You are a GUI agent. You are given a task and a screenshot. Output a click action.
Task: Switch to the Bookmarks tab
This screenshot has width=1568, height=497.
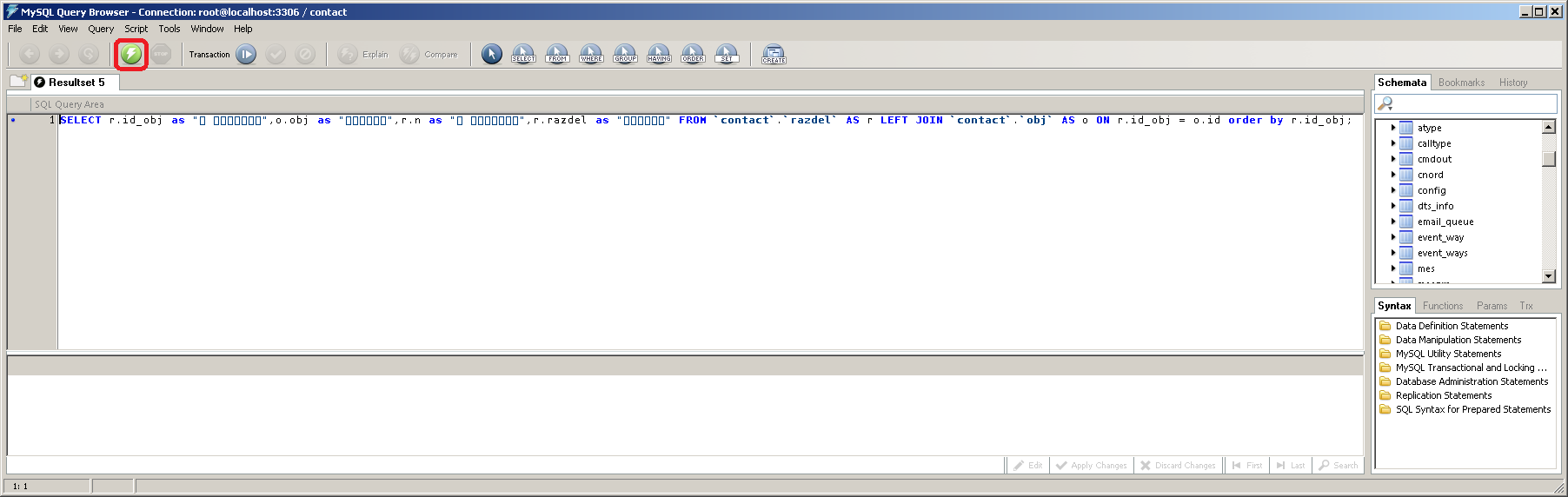[x=1461, y=83]
